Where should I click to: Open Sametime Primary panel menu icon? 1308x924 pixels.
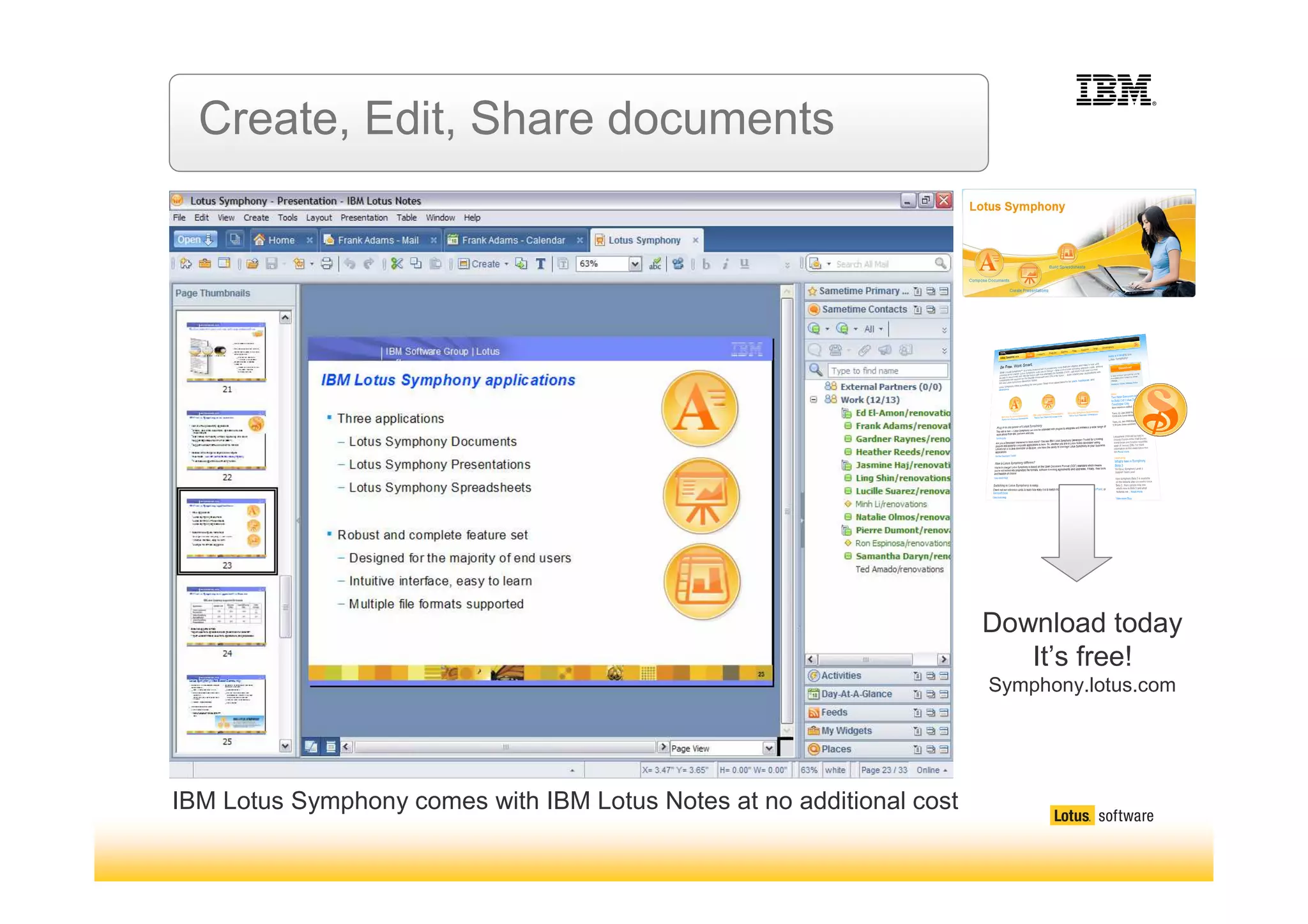(917, 291)
